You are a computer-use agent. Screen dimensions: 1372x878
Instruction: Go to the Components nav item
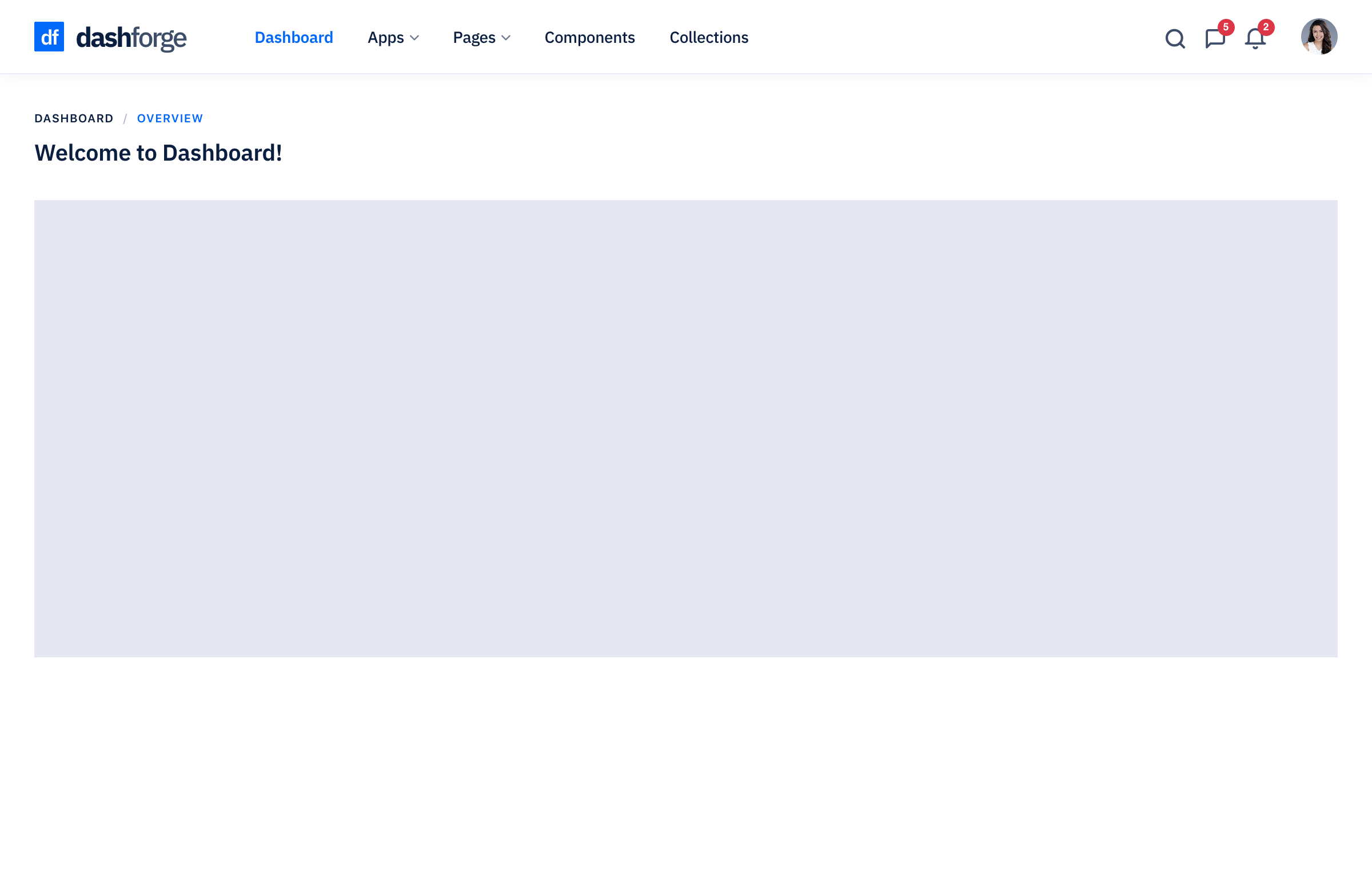point(589,38)
